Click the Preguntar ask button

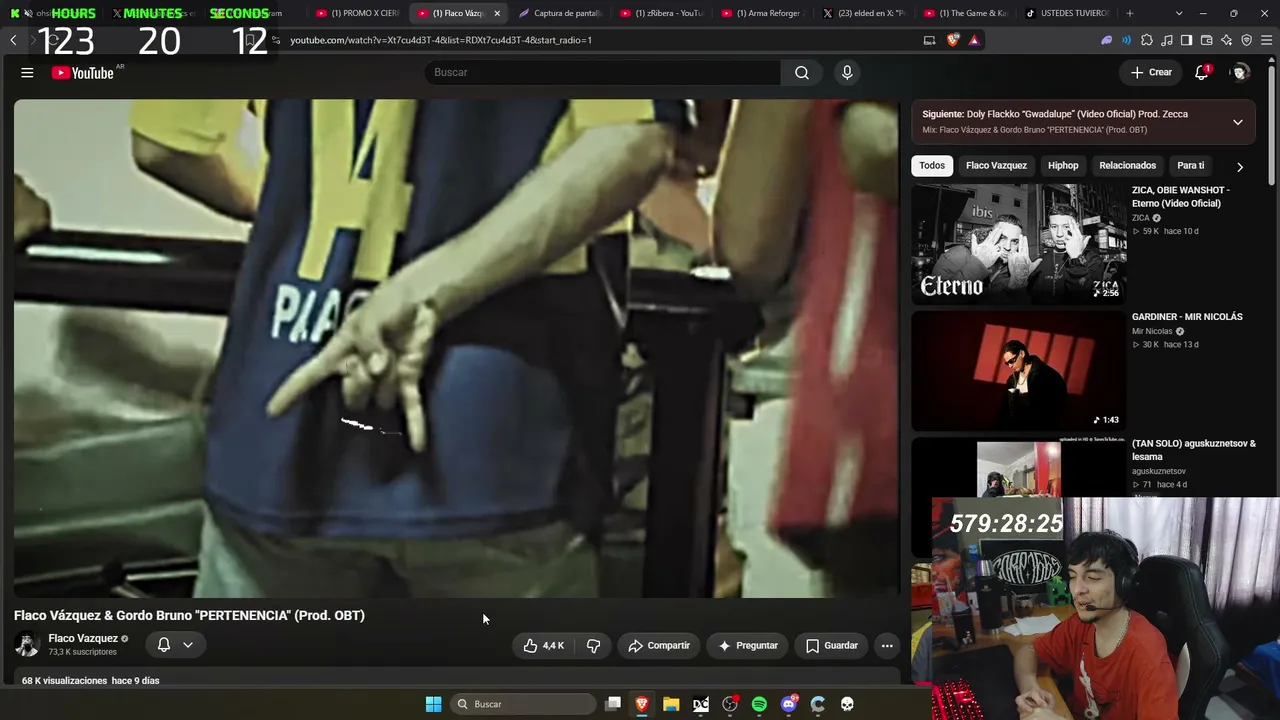747,646
